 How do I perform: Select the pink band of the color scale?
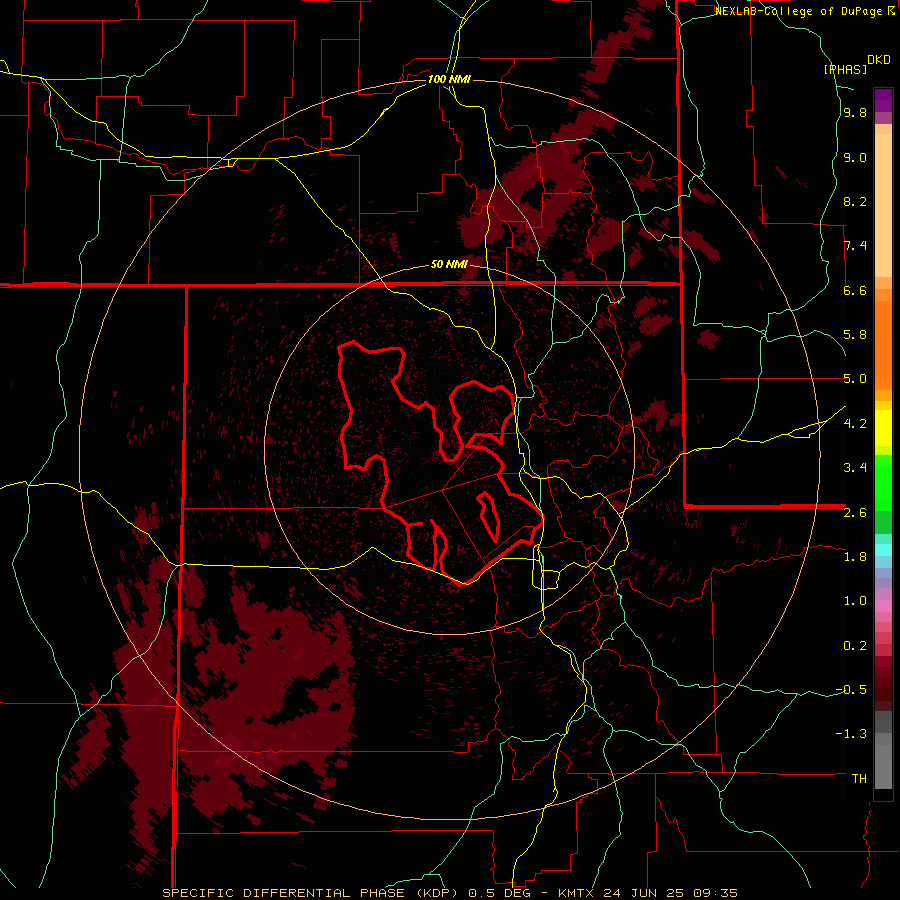click(x=883, y=606)
